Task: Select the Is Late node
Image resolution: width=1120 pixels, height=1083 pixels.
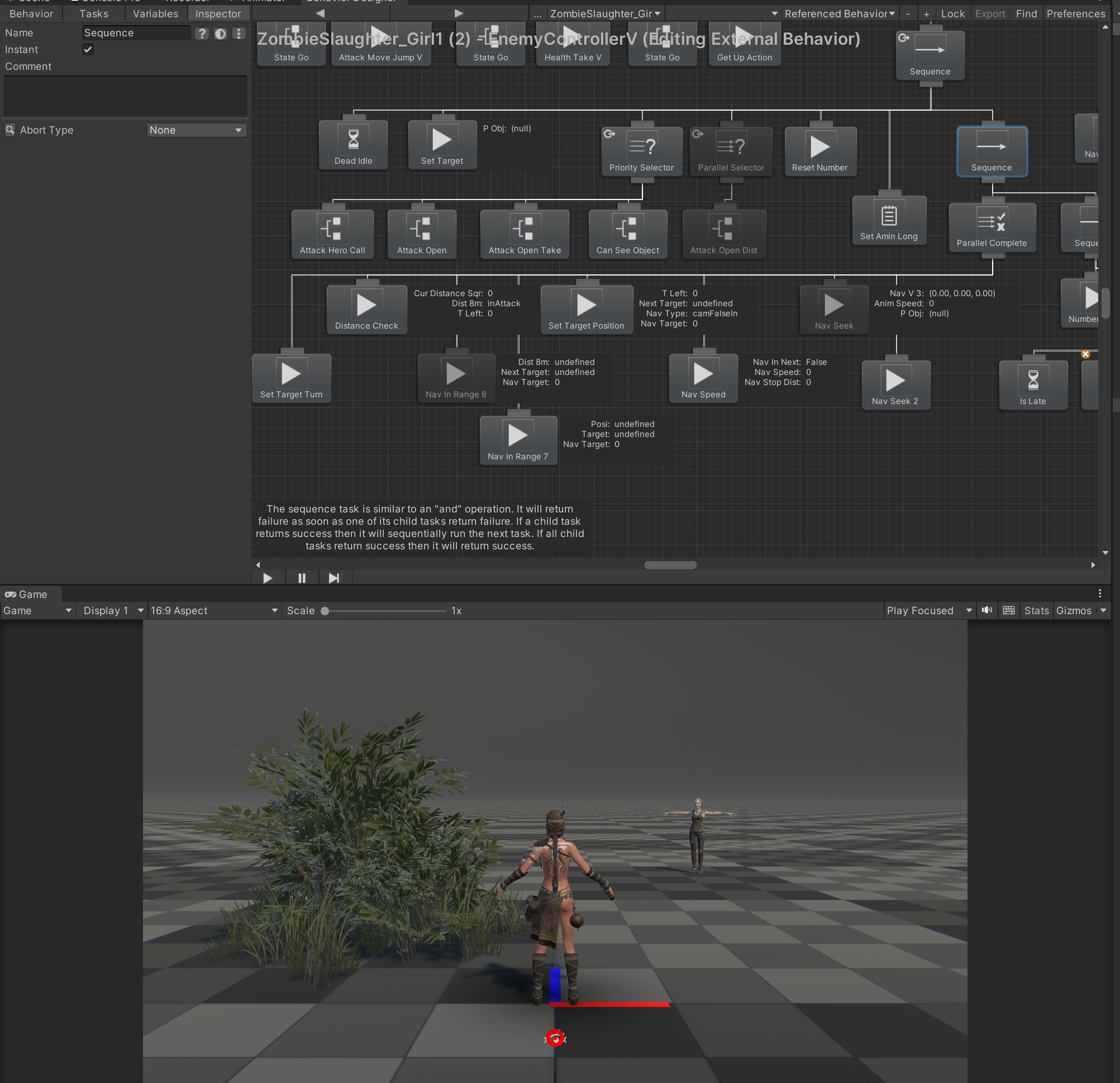Action: click(x=1032, y=385)
